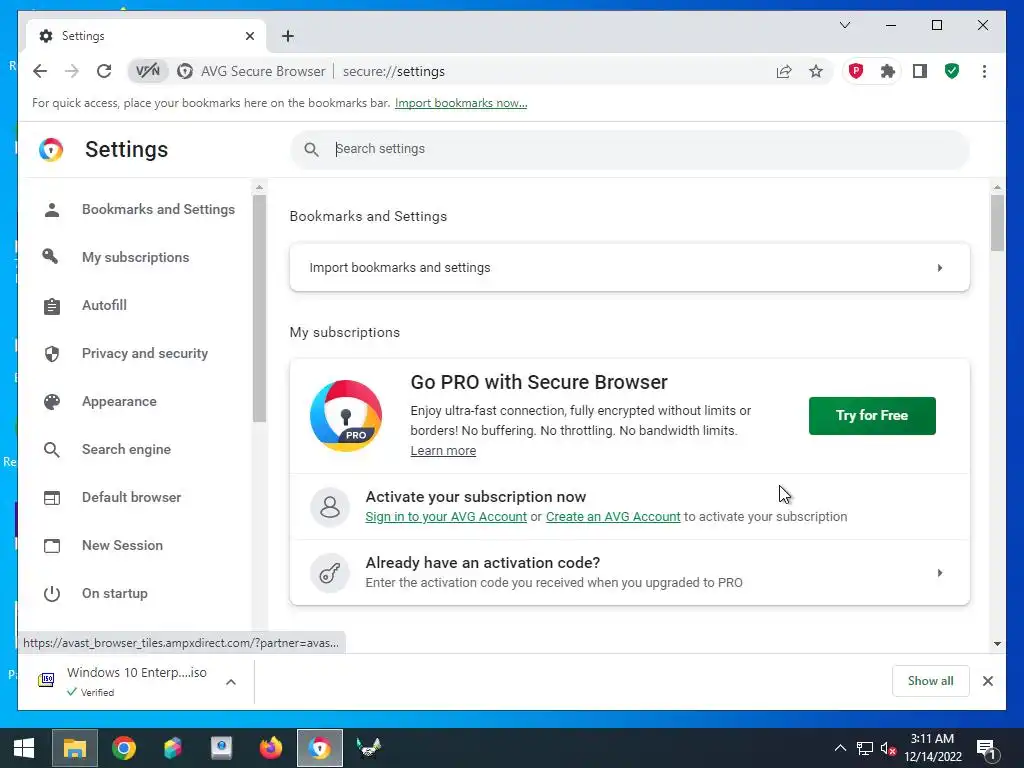The width and height of the screenshot is (1024, 768).
Task: Click the AVG Secure Browser logo beside Settings
Action: (51, 150)
